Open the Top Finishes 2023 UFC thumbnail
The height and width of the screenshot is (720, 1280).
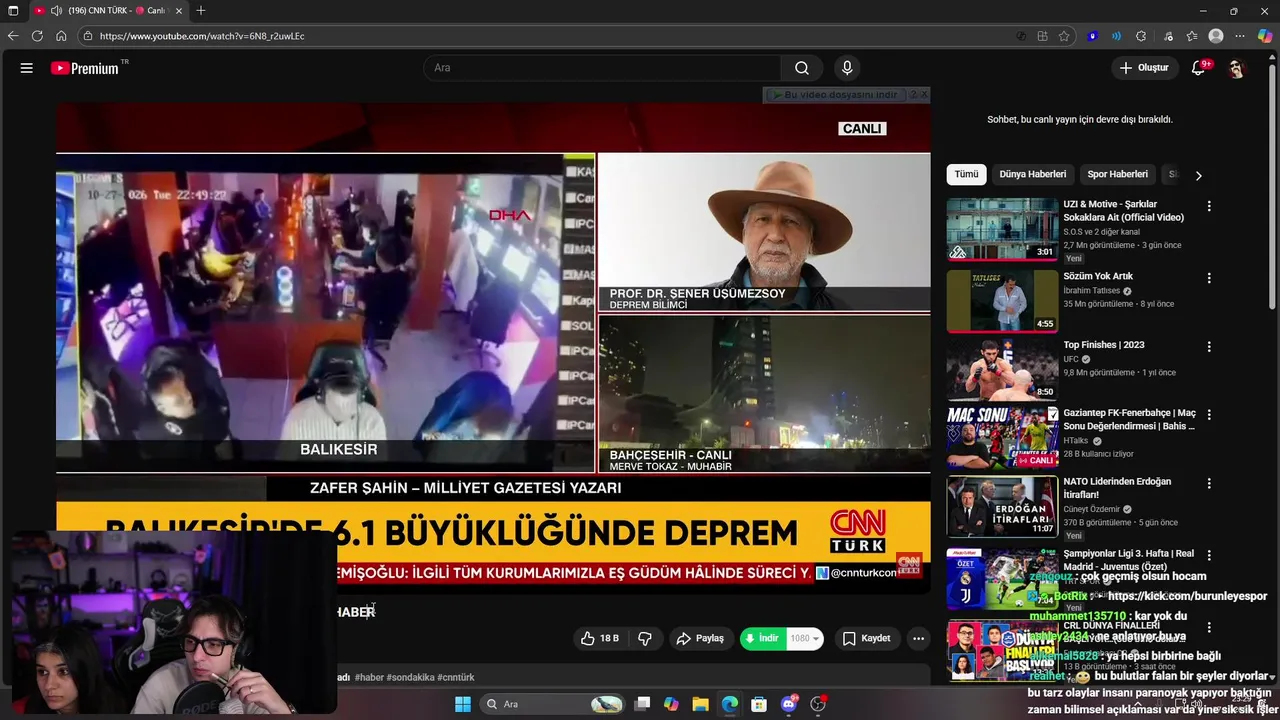(1002, 370)
